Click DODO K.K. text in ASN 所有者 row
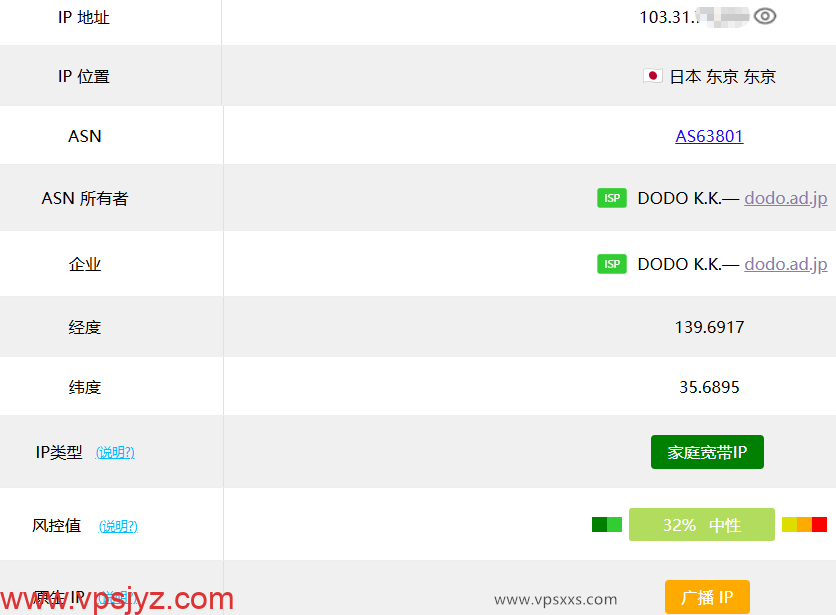The image size is (836, 615). coord(679,198)
